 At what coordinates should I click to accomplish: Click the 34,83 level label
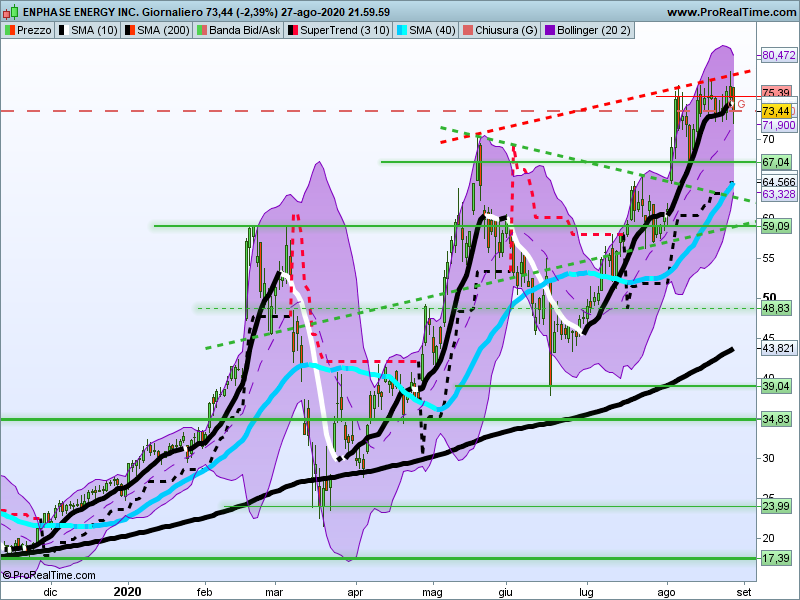(x=776, y=419)
